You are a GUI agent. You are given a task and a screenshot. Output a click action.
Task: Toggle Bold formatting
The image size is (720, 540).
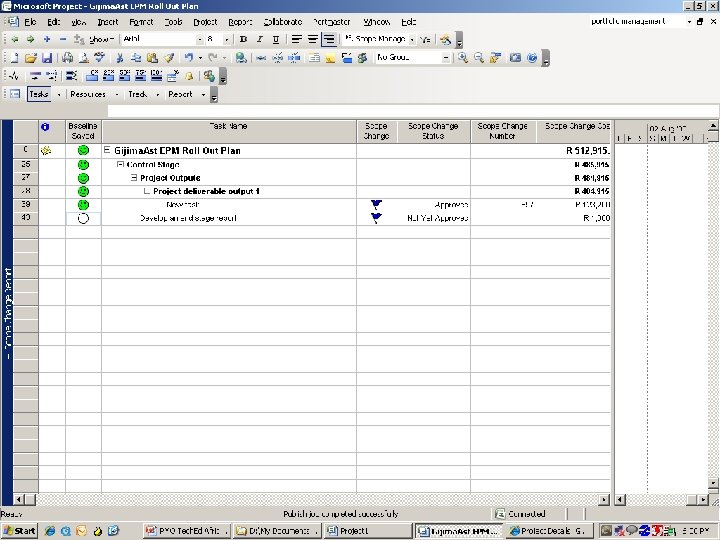(244, 39)
